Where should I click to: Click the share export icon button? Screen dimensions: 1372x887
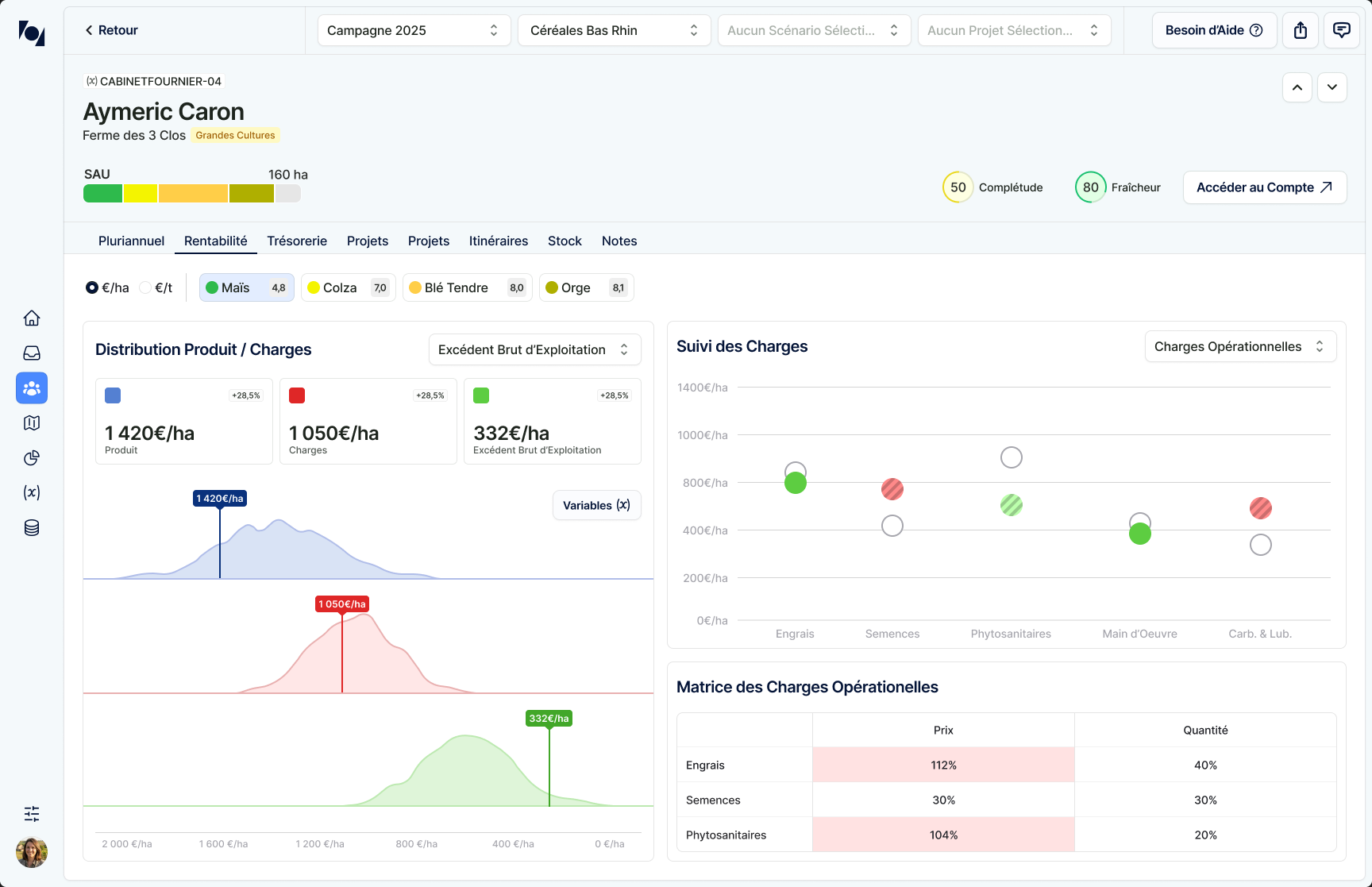pos(1301,30)
